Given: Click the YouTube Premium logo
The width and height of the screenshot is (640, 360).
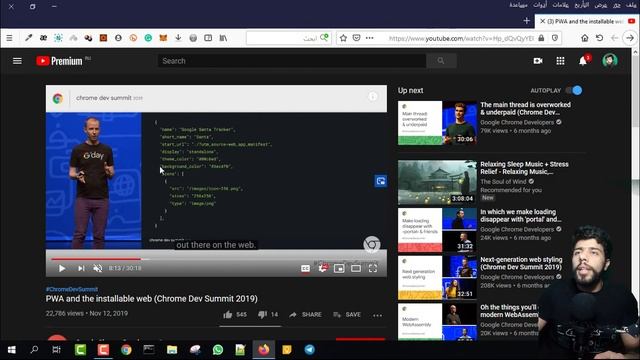Looking at the screenshot, I should (60, 61).
